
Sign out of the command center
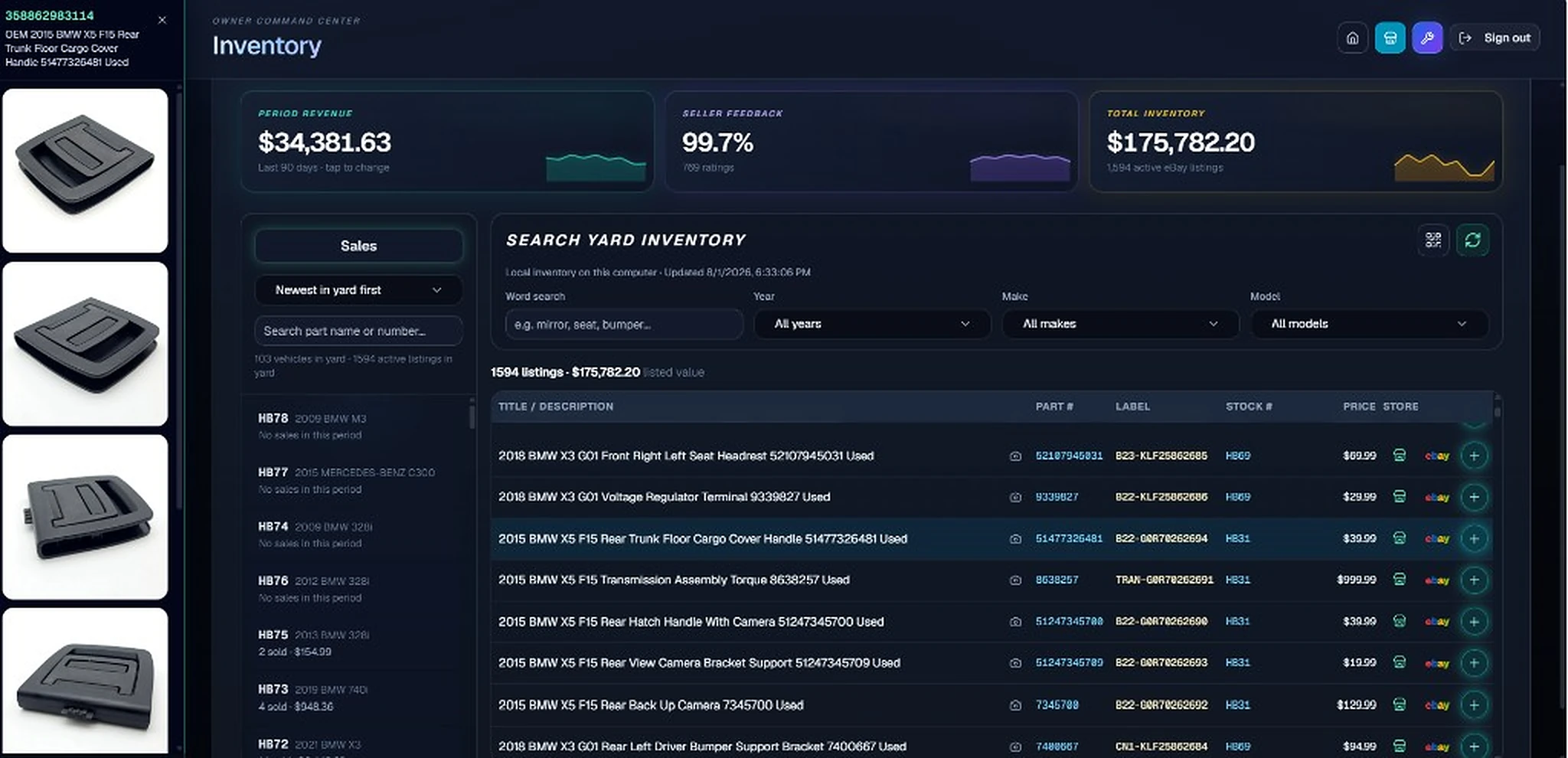coord(1494,38)
